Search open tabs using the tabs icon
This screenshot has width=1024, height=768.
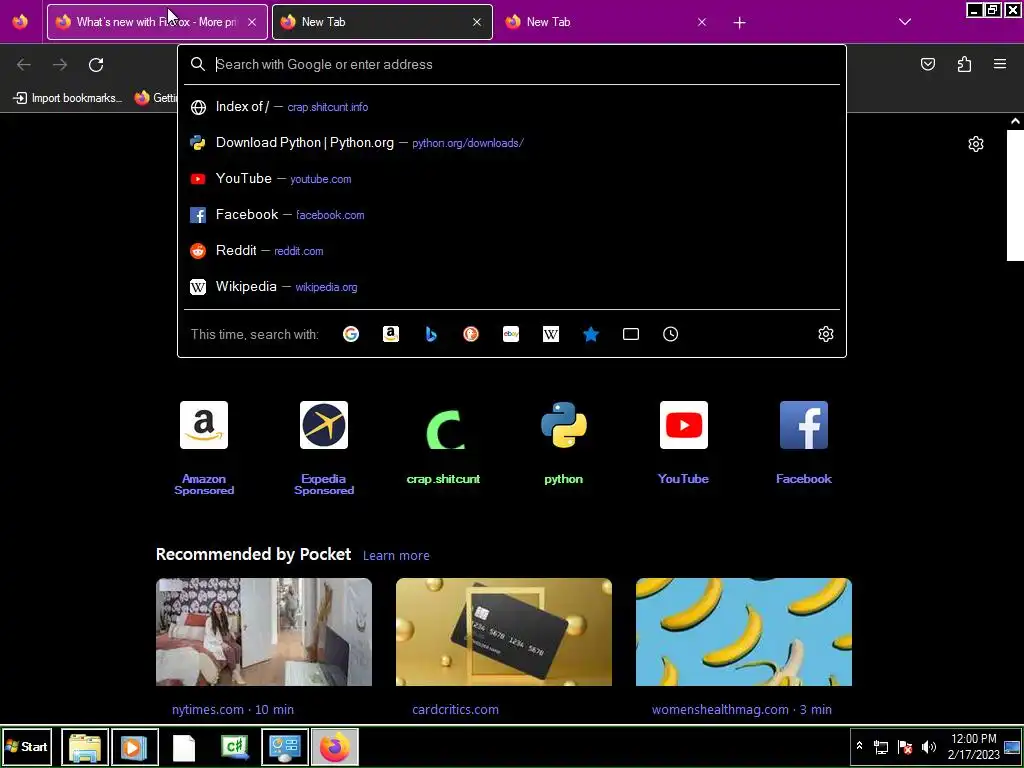click(x=631, y=334)
